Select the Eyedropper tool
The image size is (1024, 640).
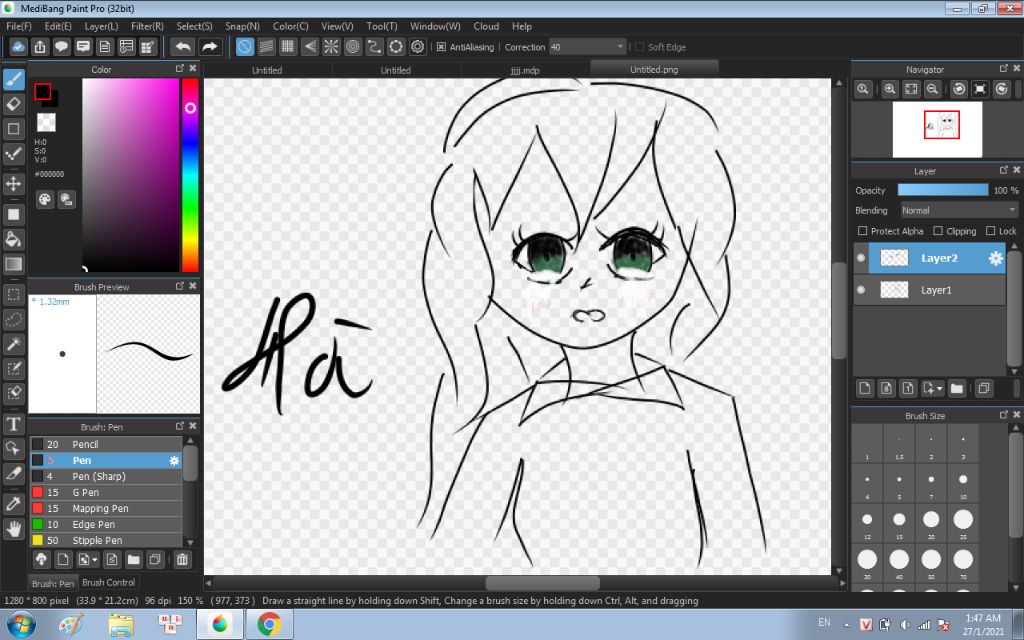coord(14,504)
